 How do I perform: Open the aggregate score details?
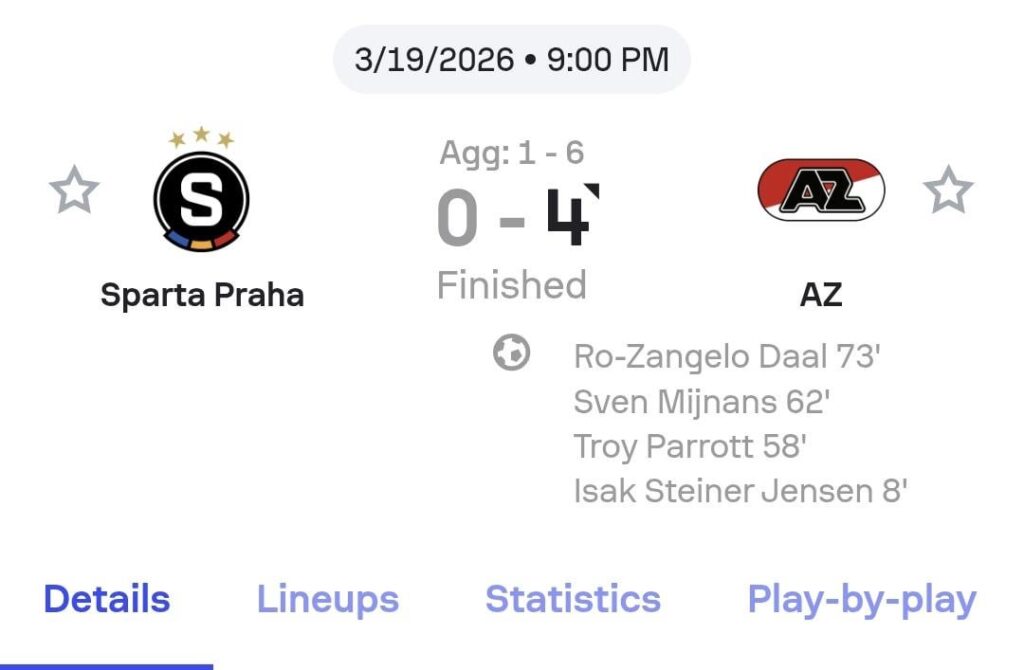tap(513, 153)
